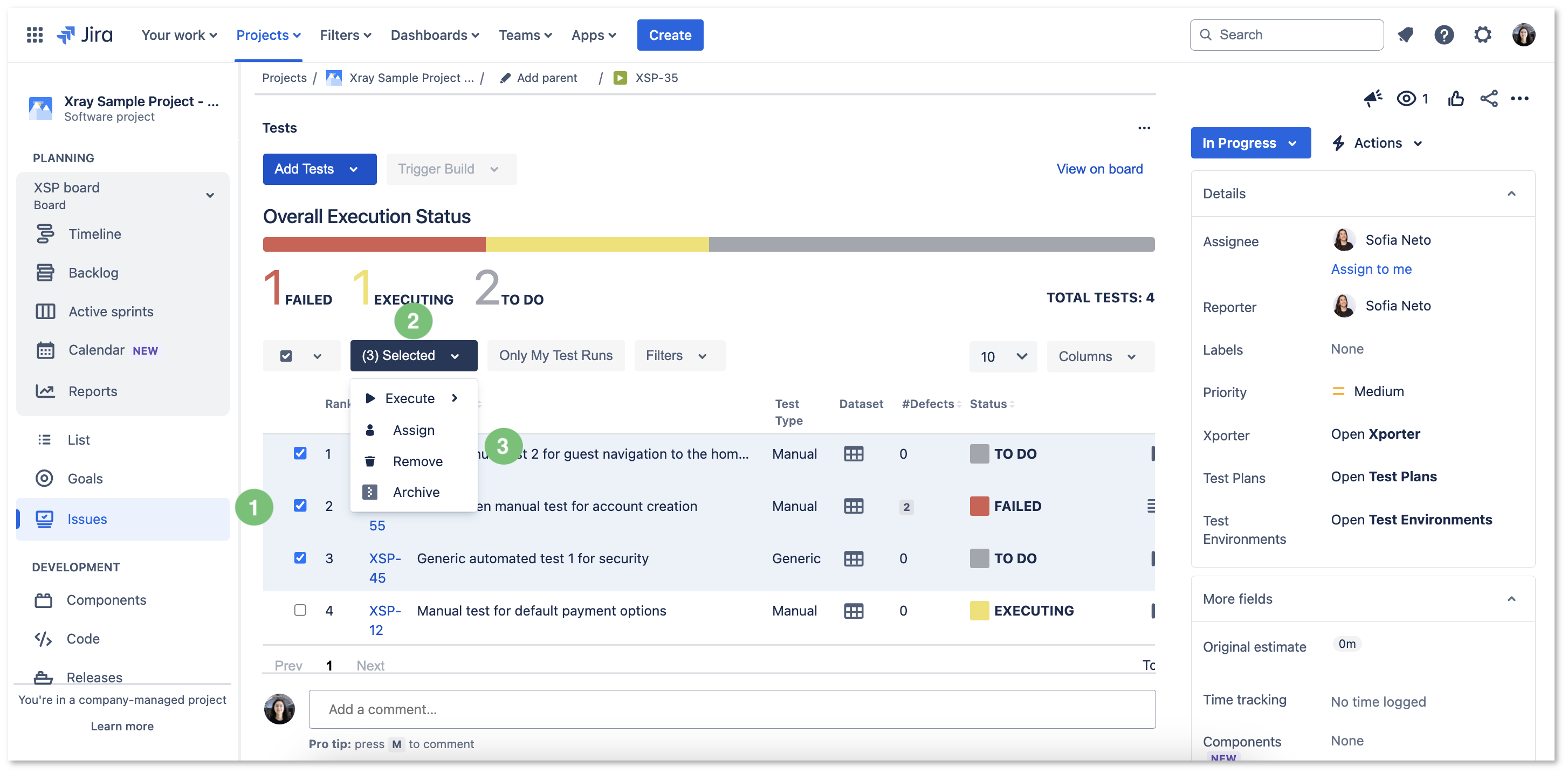Screen dimensions: 1568x774
Task: Uncheck the checkbox for test rank 2
Action: [x=300, y=506]
